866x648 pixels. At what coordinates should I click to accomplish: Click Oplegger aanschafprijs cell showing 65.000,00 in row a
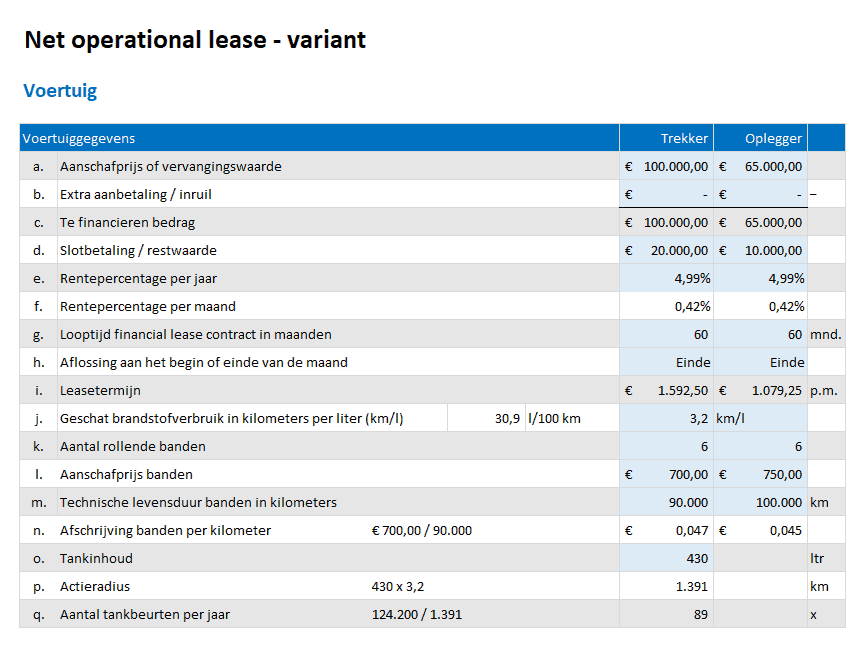click(x=760, y=166)
